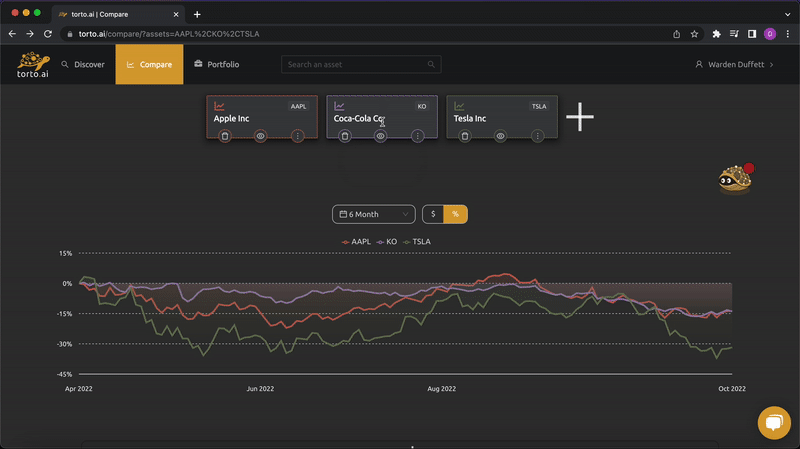Open the Portfolio page
Screen dimensions: 800x449
click(x=217, y=64)
